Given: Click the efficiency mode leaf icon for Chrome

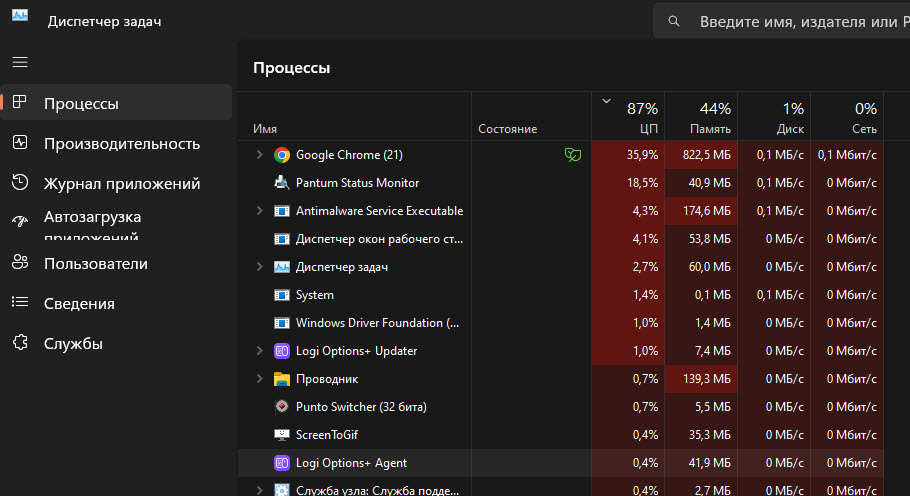Looking at the screenshot, I should (573, 155).
